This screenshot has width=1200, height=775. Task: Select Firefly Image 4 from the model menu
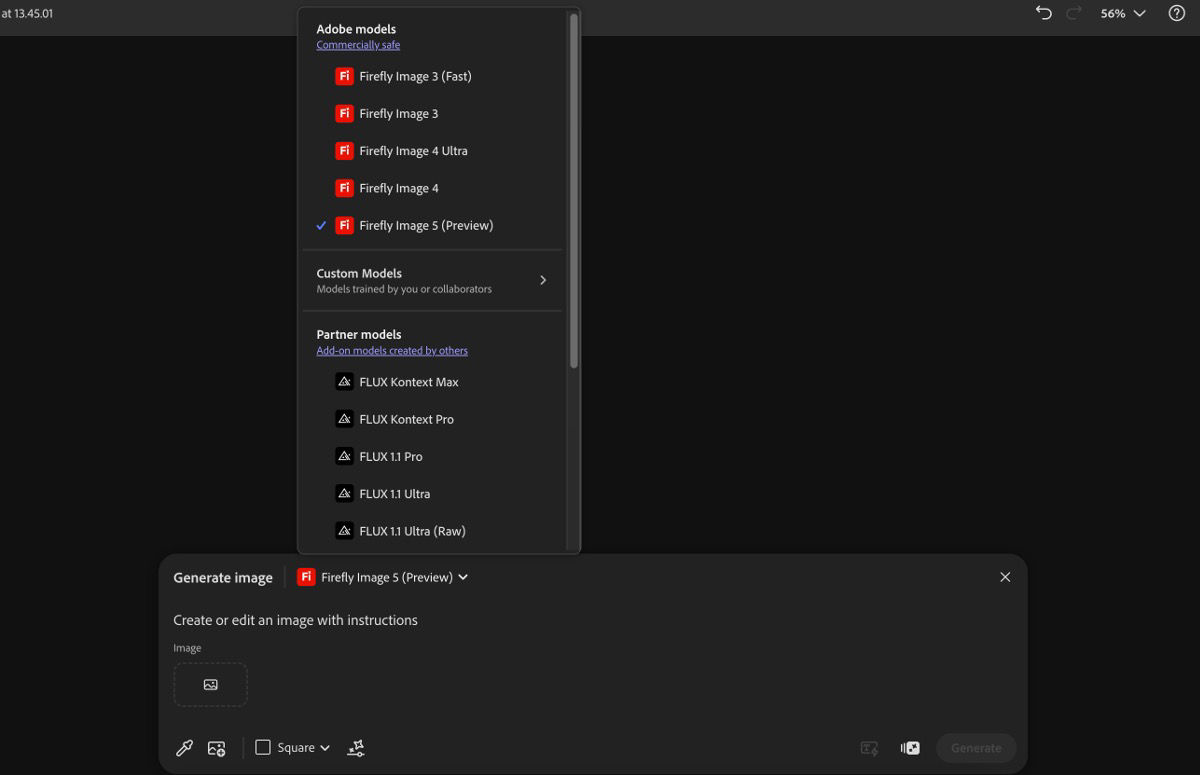tap(398, 187)
